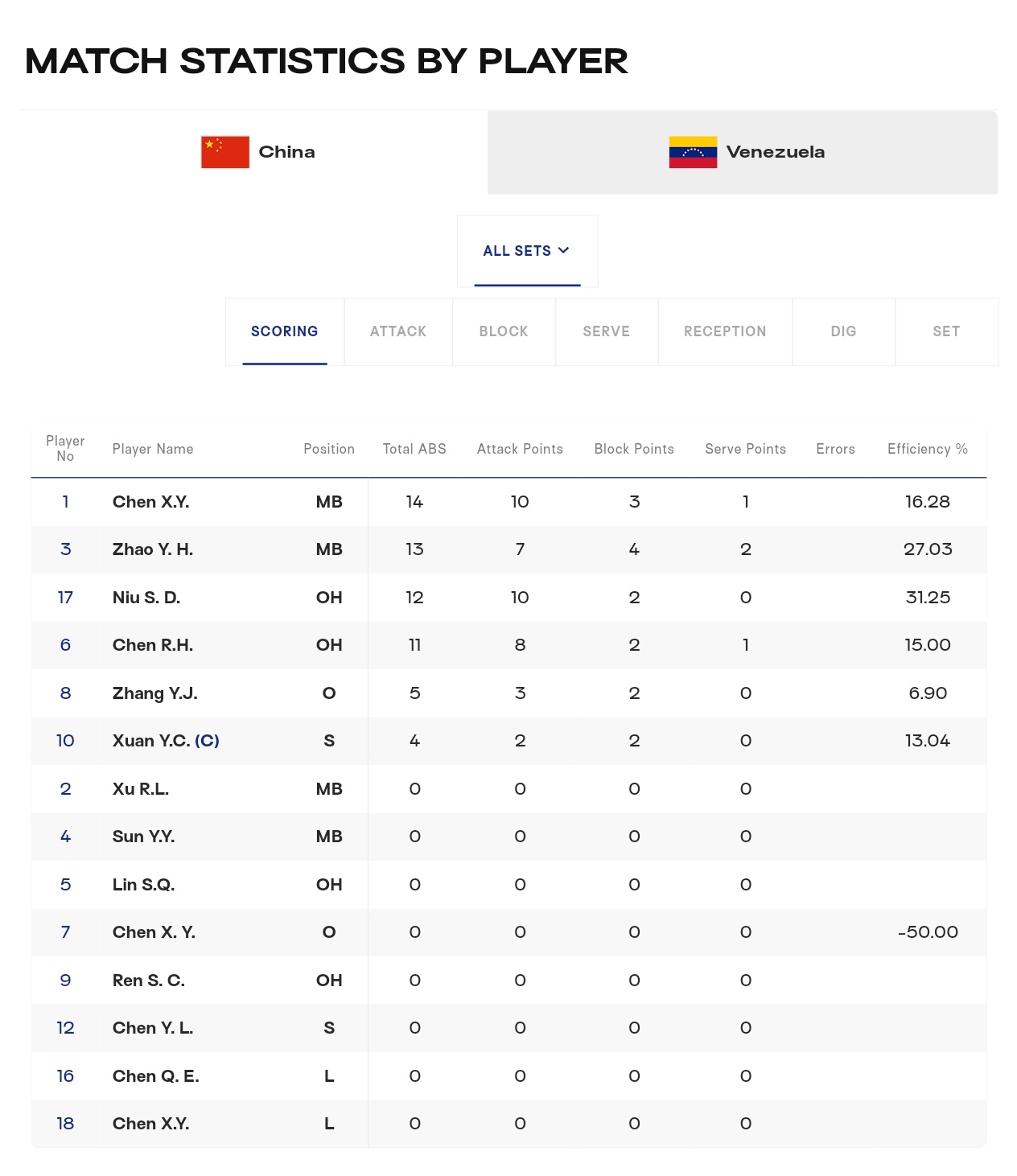
Task: Open the ALL SETS dropdown
Action: pos(527,251)
